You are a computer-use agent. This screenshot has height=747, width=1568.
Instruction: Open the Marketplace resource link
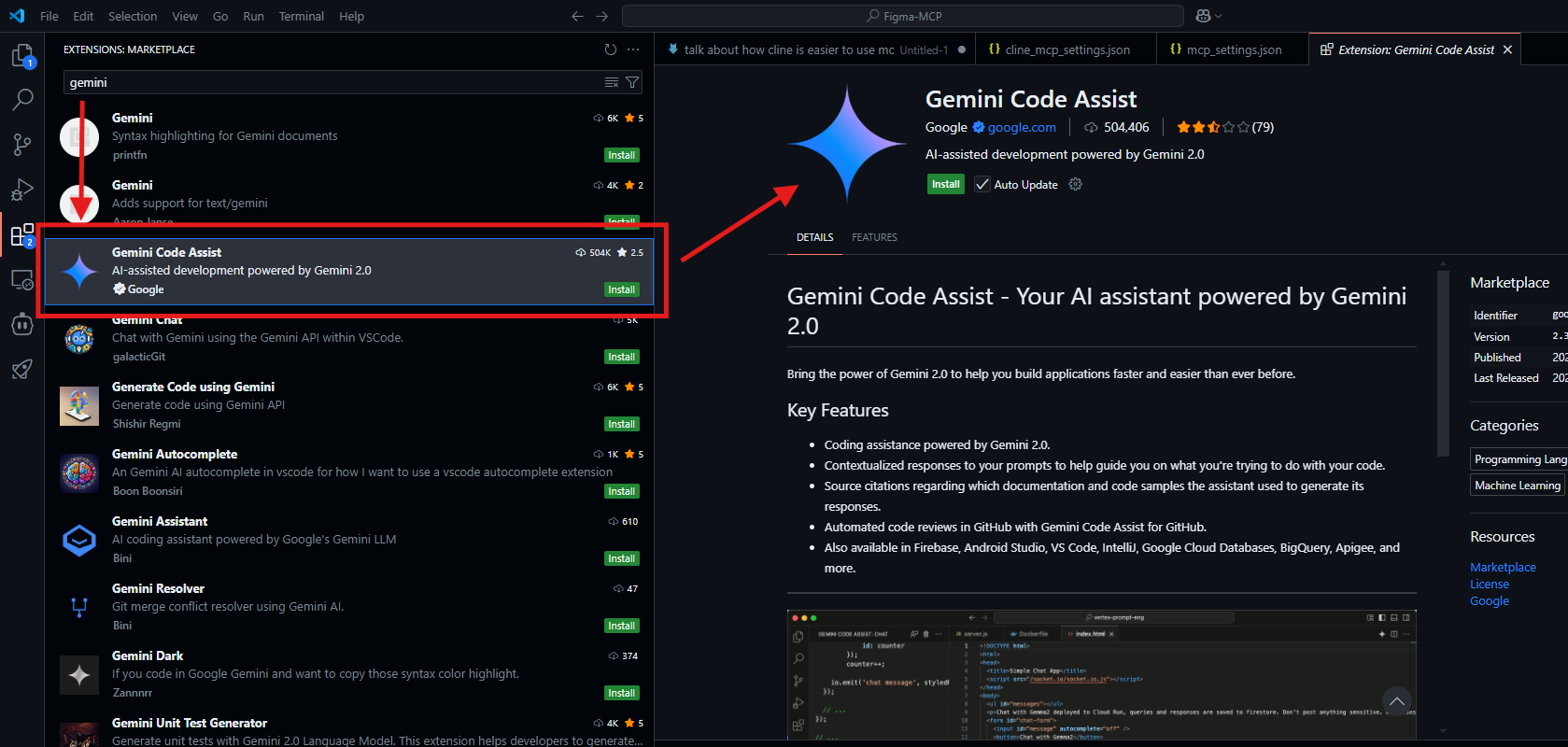pos(1503,567)
